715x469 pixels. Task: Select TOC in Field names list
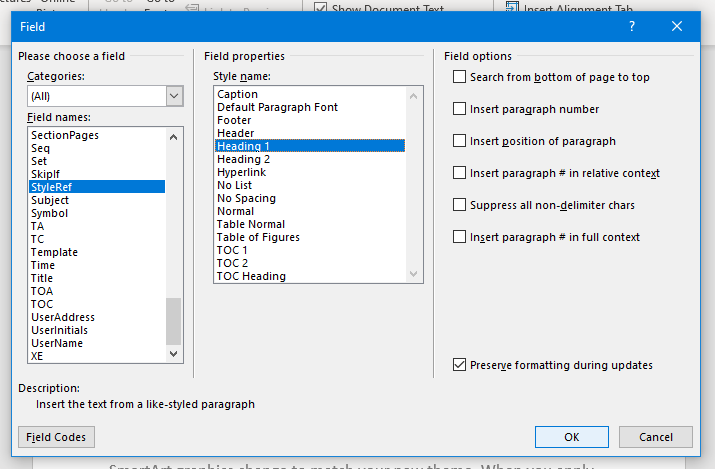pyautogui.click(x=43, y=304)
